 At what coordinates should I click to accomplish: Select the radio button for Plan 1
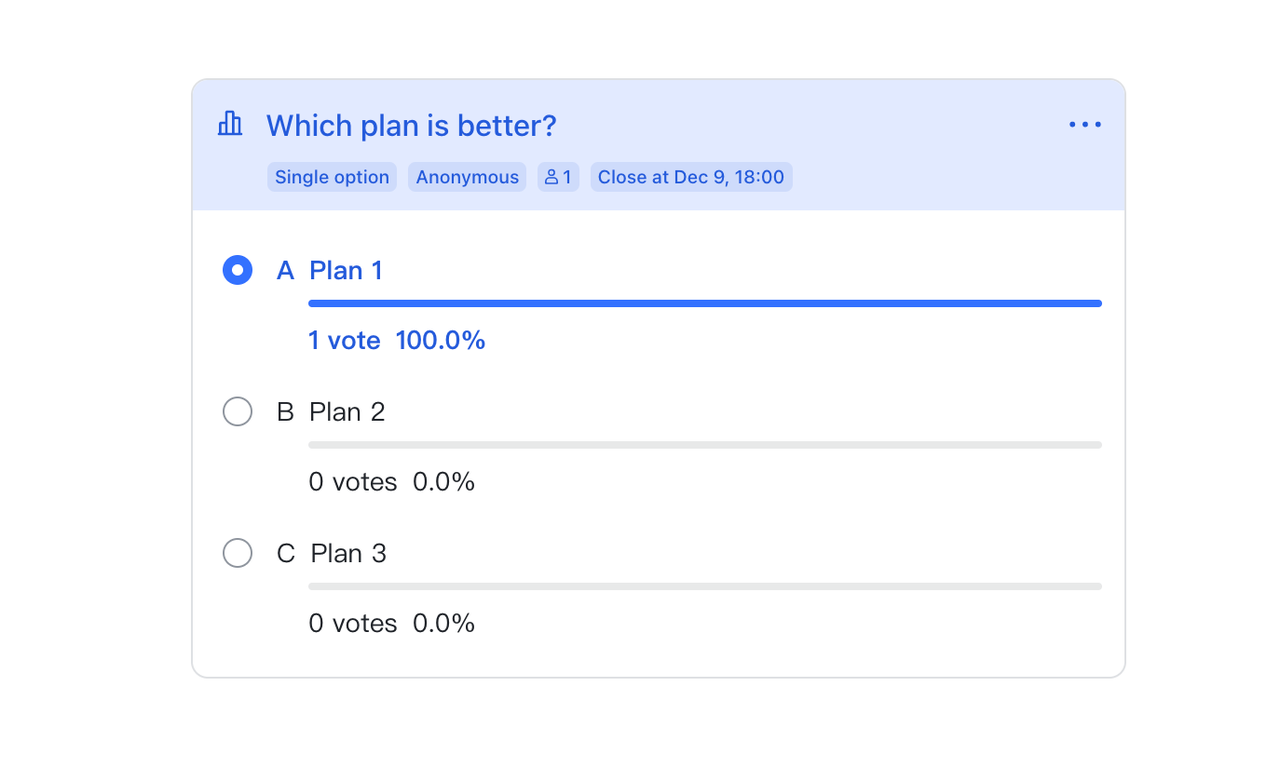click(237, 270)
